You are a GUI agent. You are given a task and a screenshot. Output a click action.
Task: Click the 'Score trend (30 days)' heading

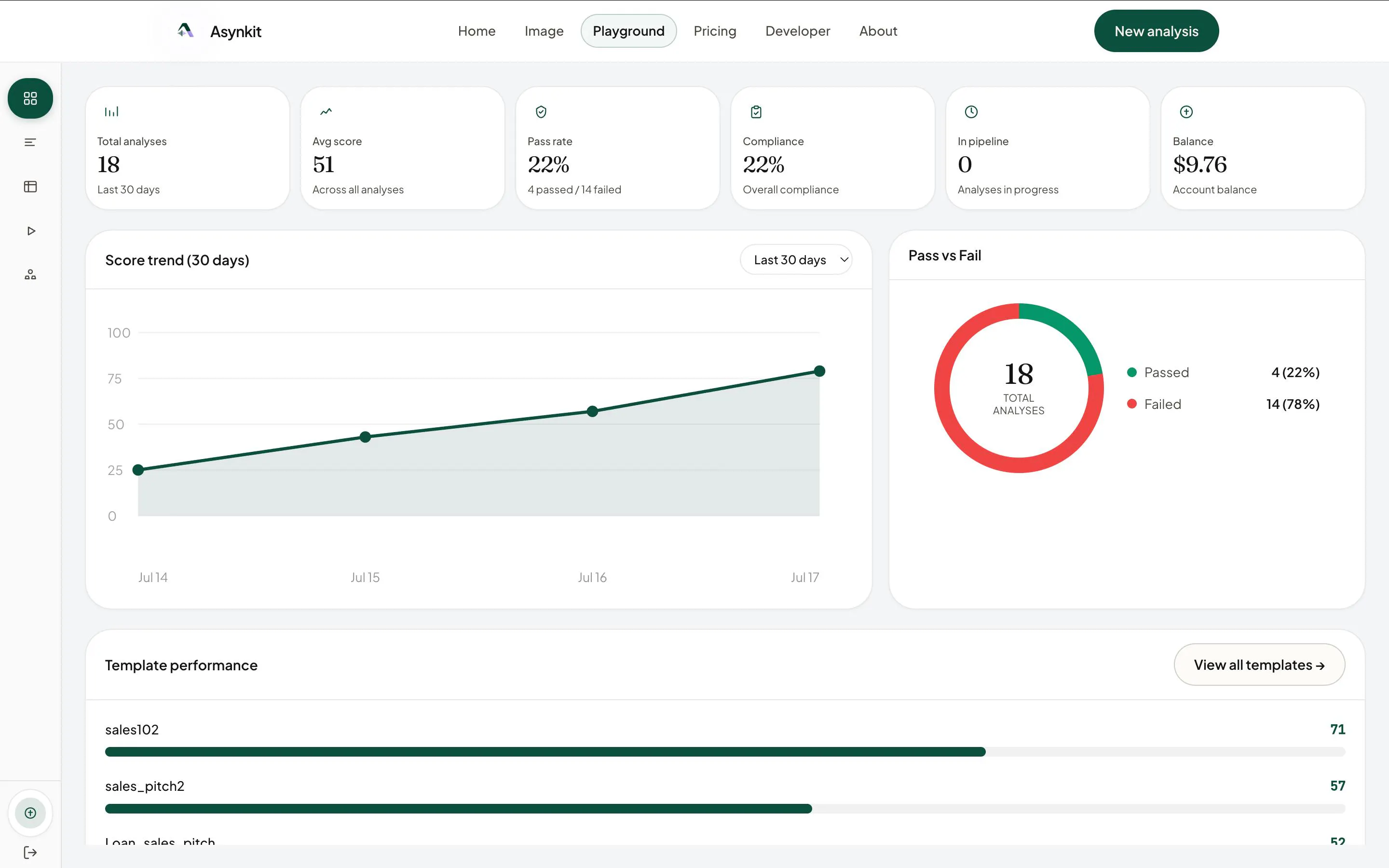coord(177,260)
